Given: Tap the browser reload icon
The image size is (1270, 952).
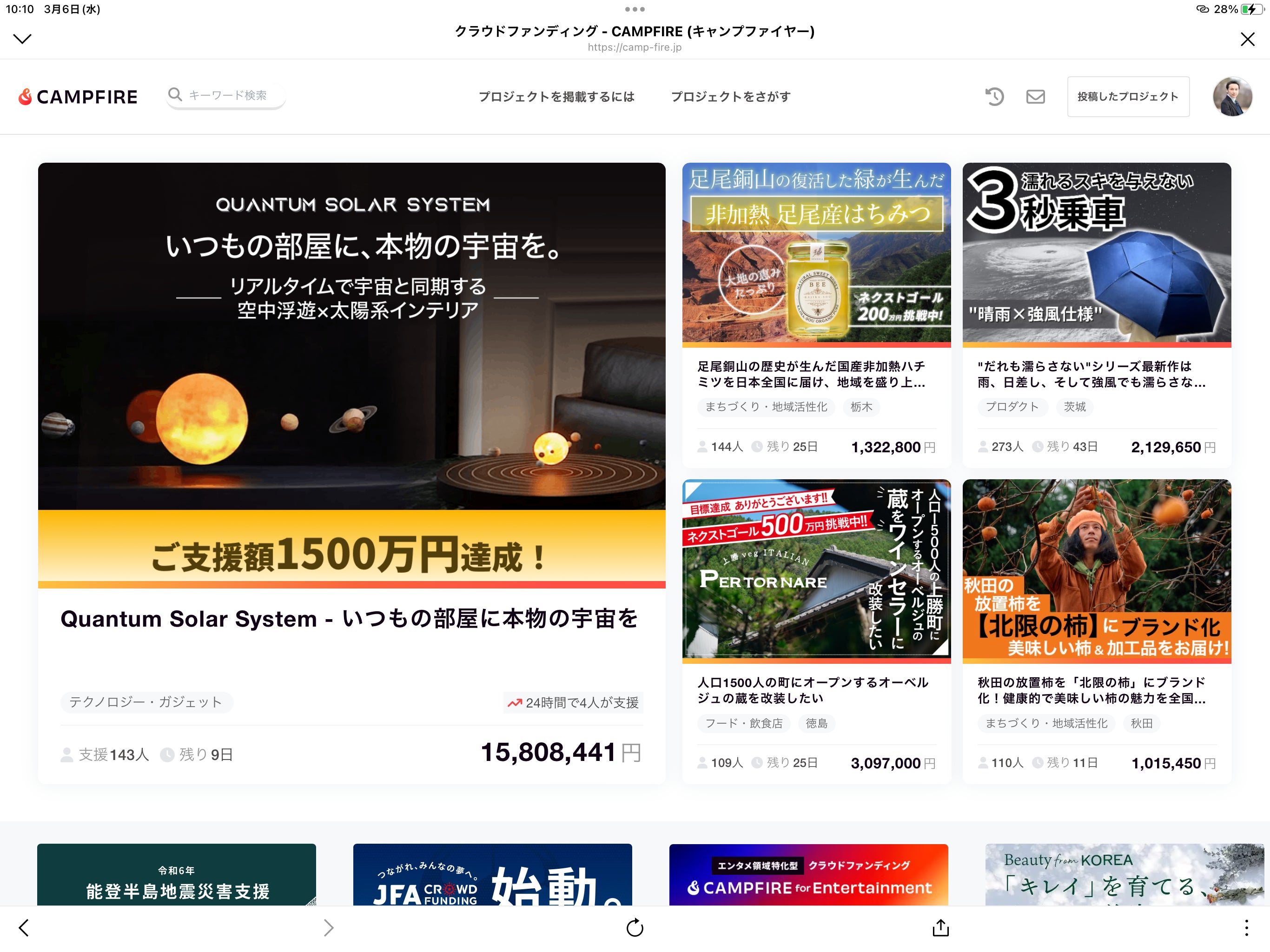Looking at the screenshot, I should tap(635, 927).
